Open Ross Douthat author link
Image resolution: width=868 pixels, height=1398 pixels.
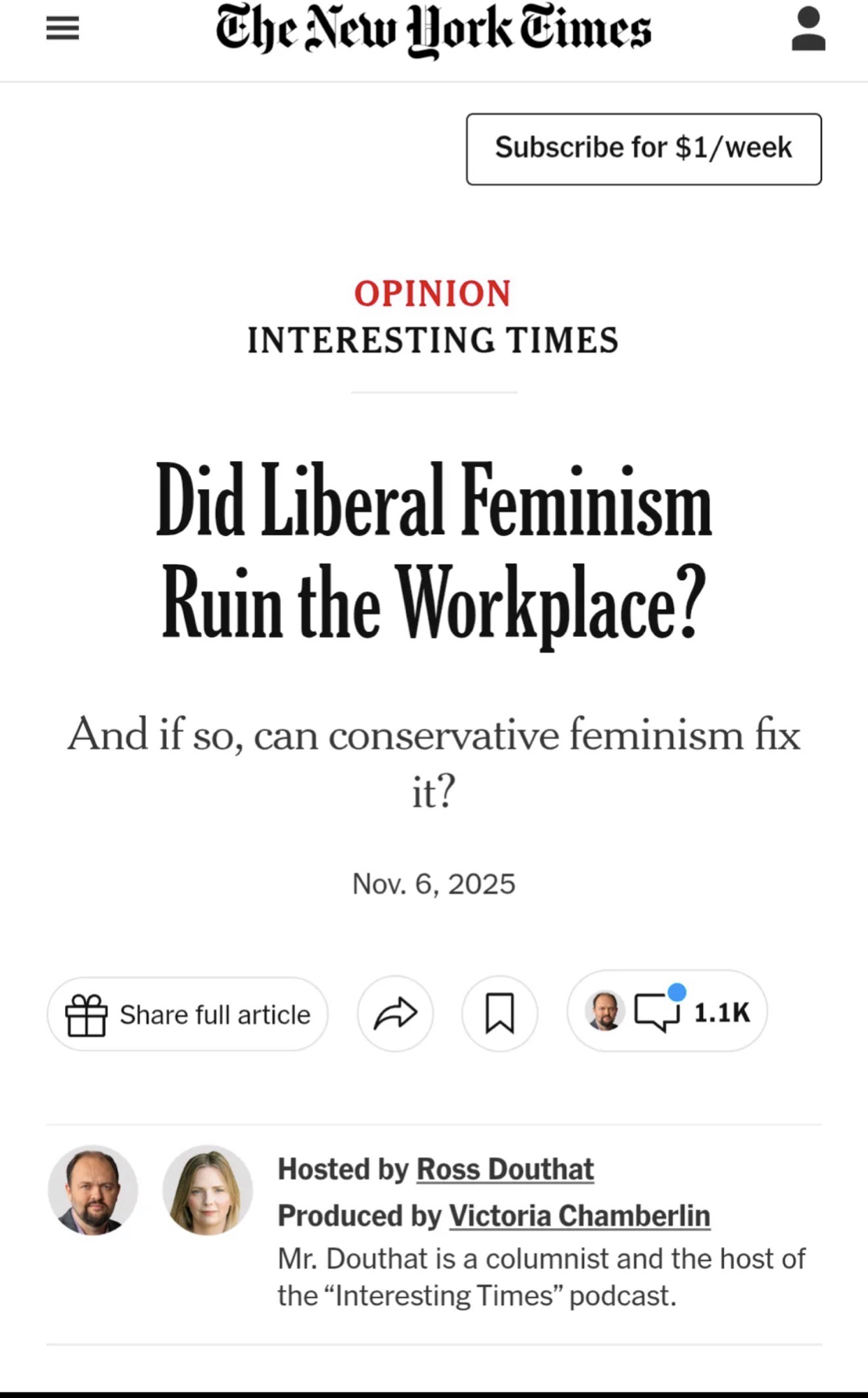(505, 1169)
